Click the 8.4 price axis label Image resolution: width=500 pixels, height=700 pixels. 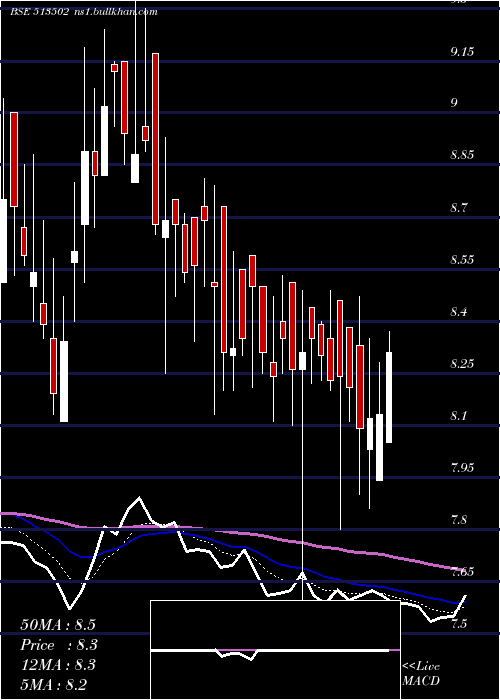tap(458, 312)
